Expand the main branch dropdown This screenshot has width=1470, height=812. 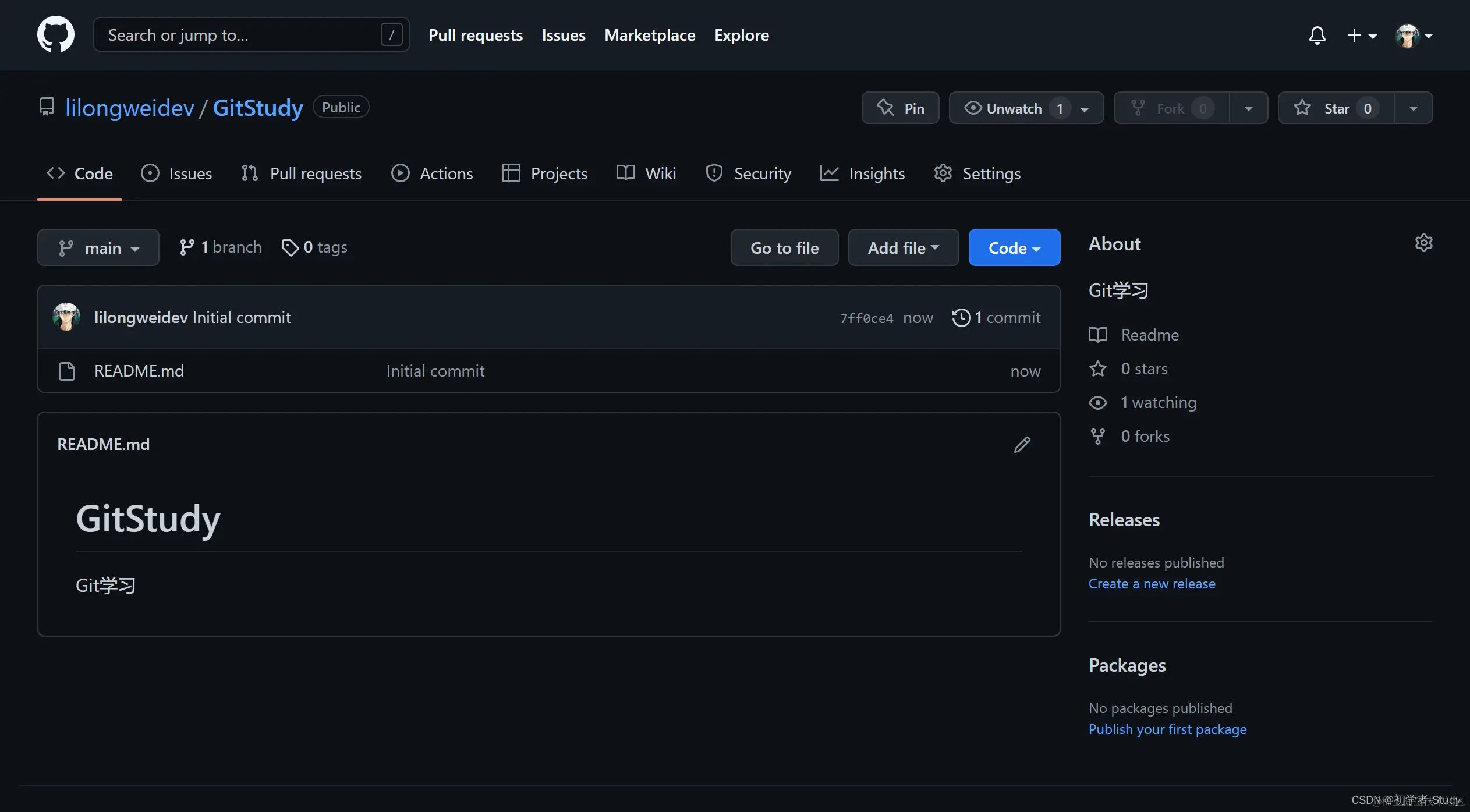click(x=98, y=248)
